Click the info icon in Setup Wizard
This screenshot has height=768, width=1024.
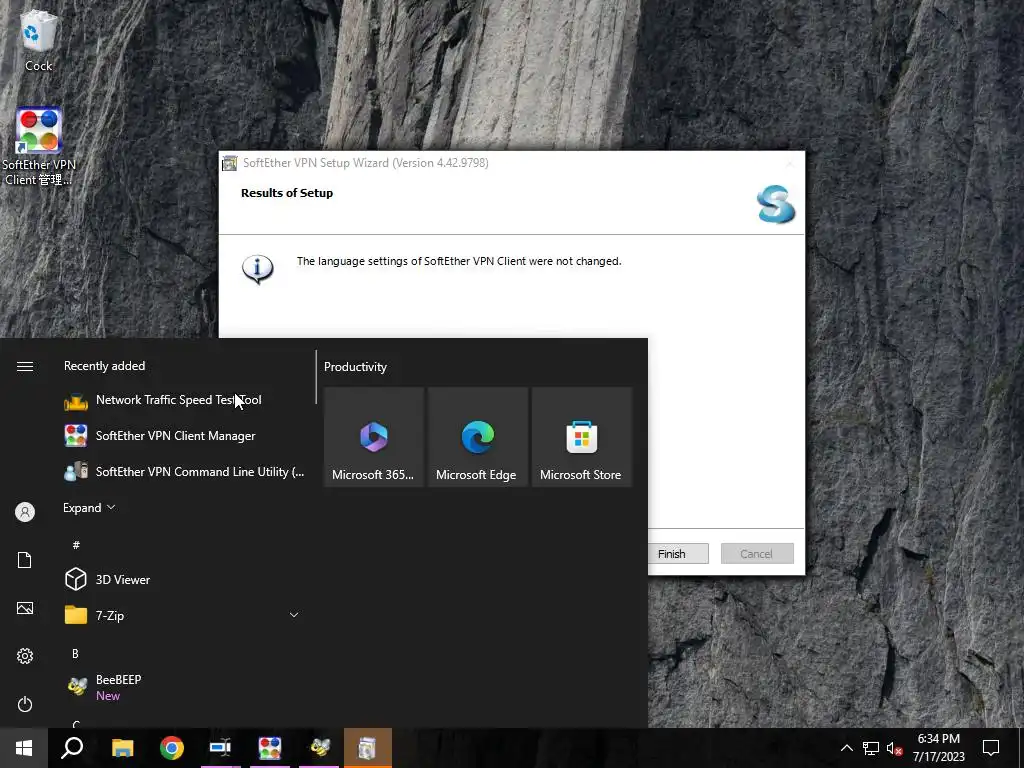258,269
